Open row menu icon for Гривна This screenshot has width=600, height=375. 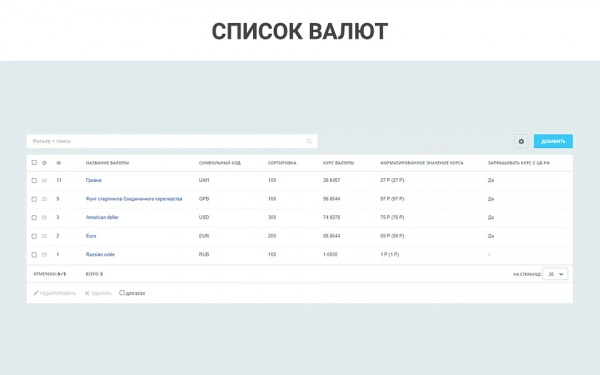[44, 180]
